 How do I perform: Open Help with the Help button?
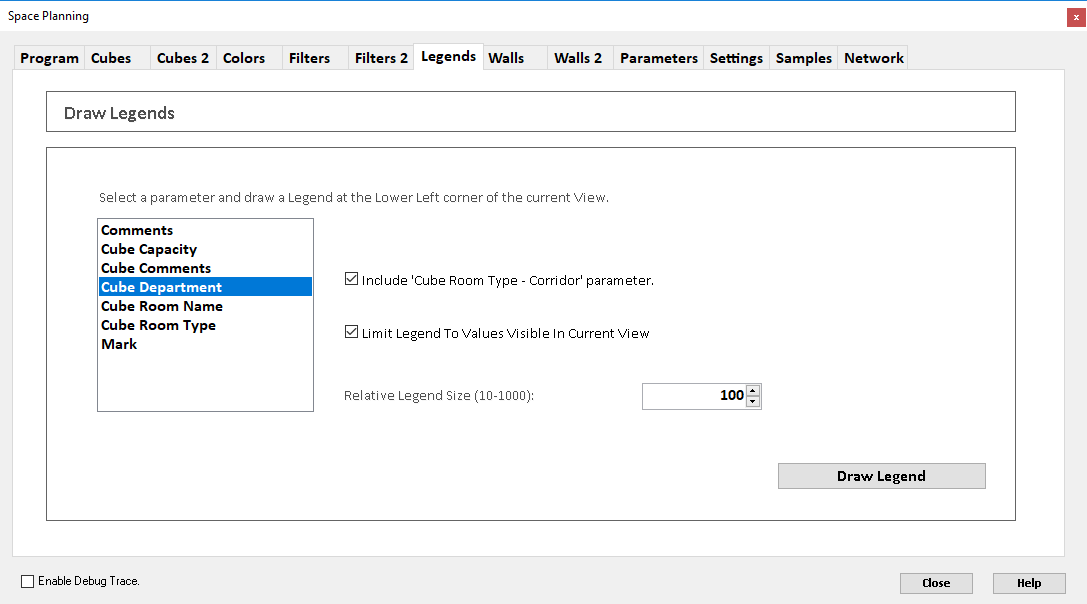click(x=1029, y=583)
